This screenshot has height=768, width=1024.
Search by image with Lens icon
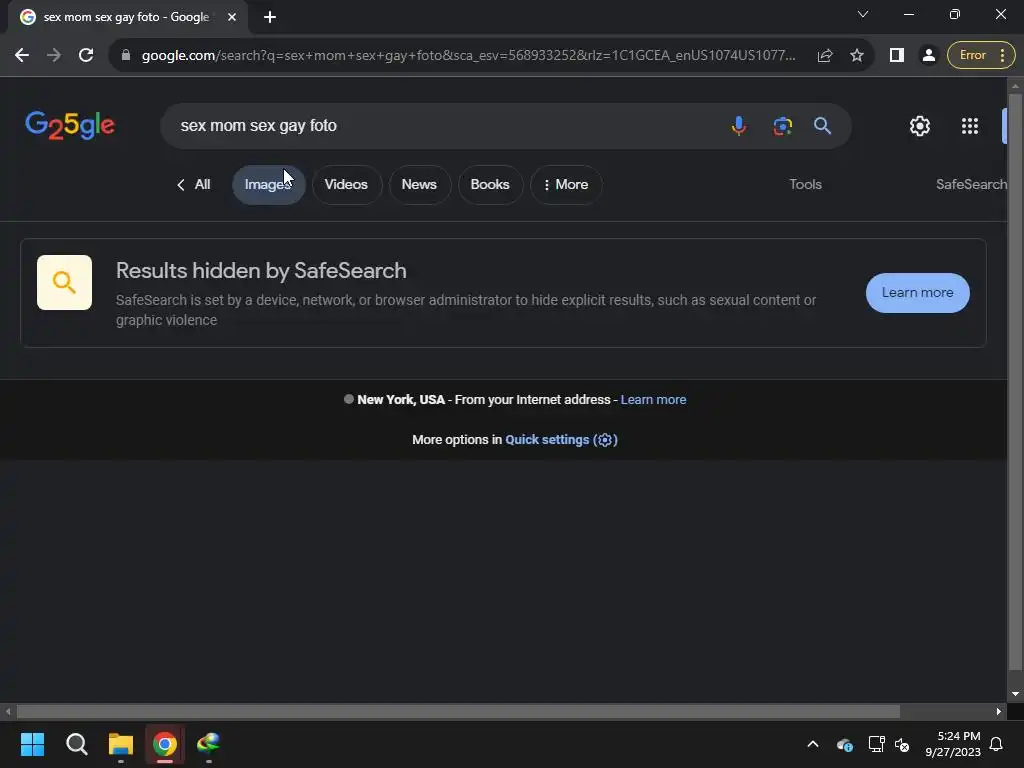(x=782, y=125)
